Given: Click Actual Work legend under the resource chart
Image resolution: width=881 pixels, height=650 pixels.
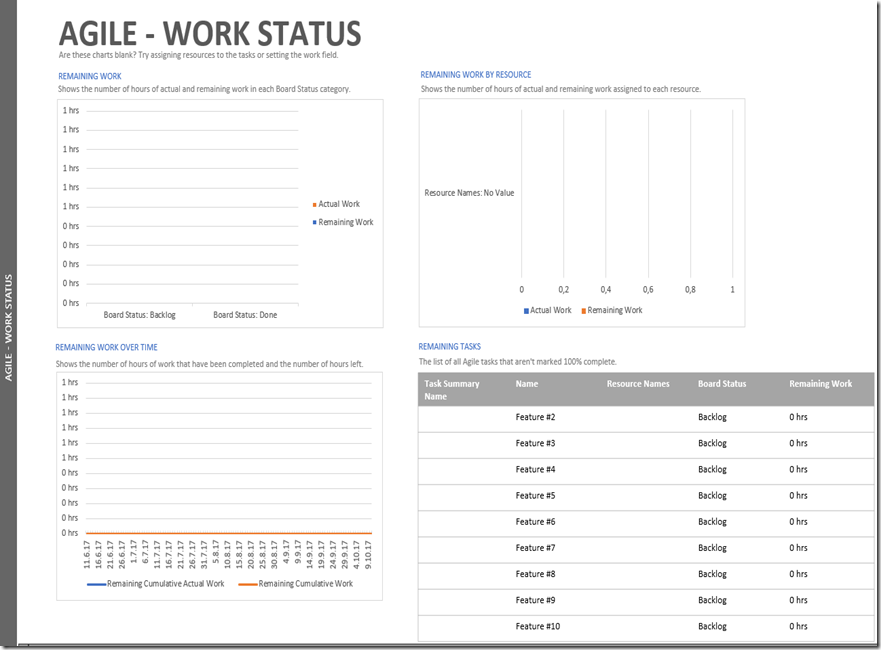Looking at the screenshot, I should 549,310.
